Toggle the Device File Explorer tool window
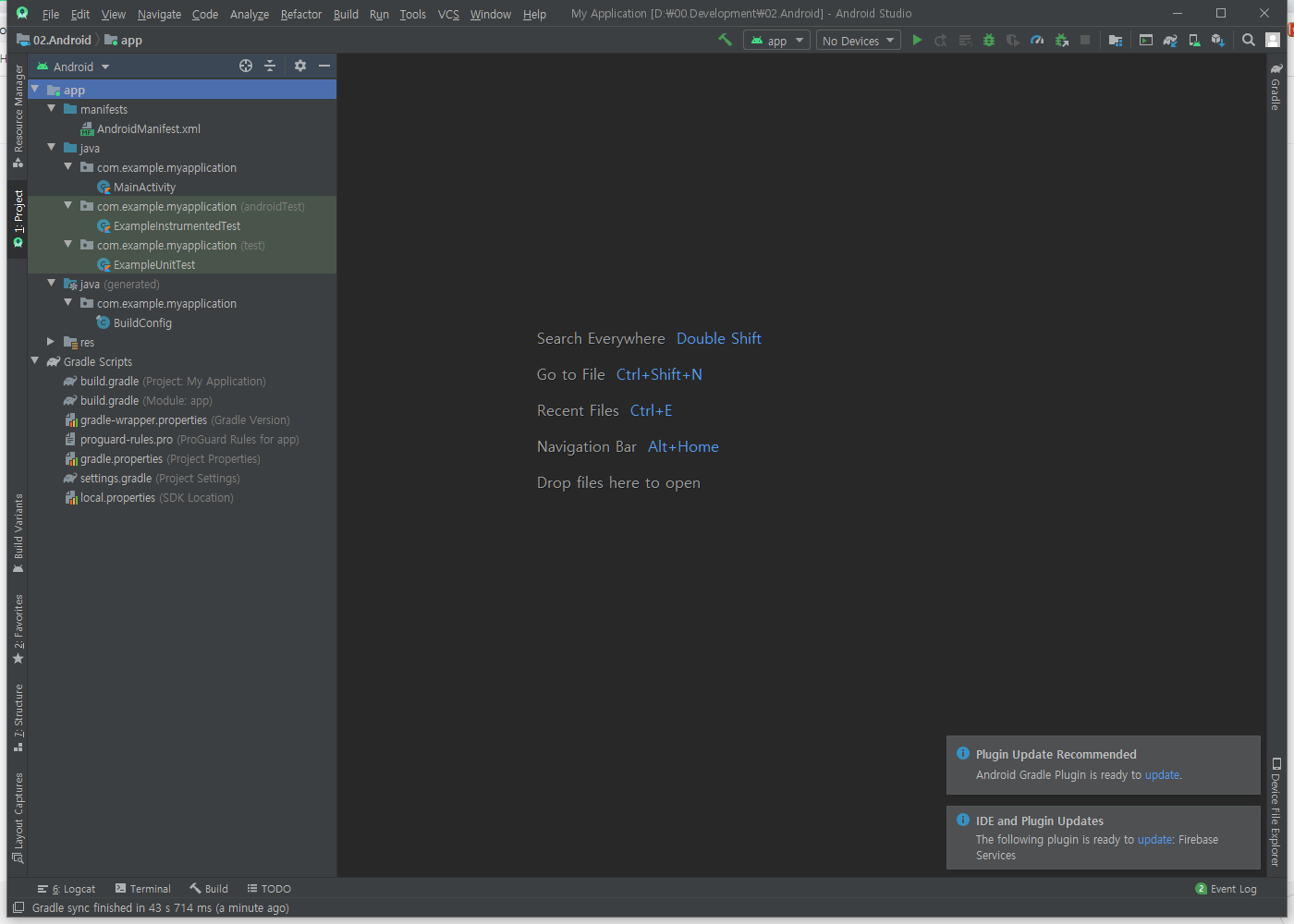 (1276, 811)
